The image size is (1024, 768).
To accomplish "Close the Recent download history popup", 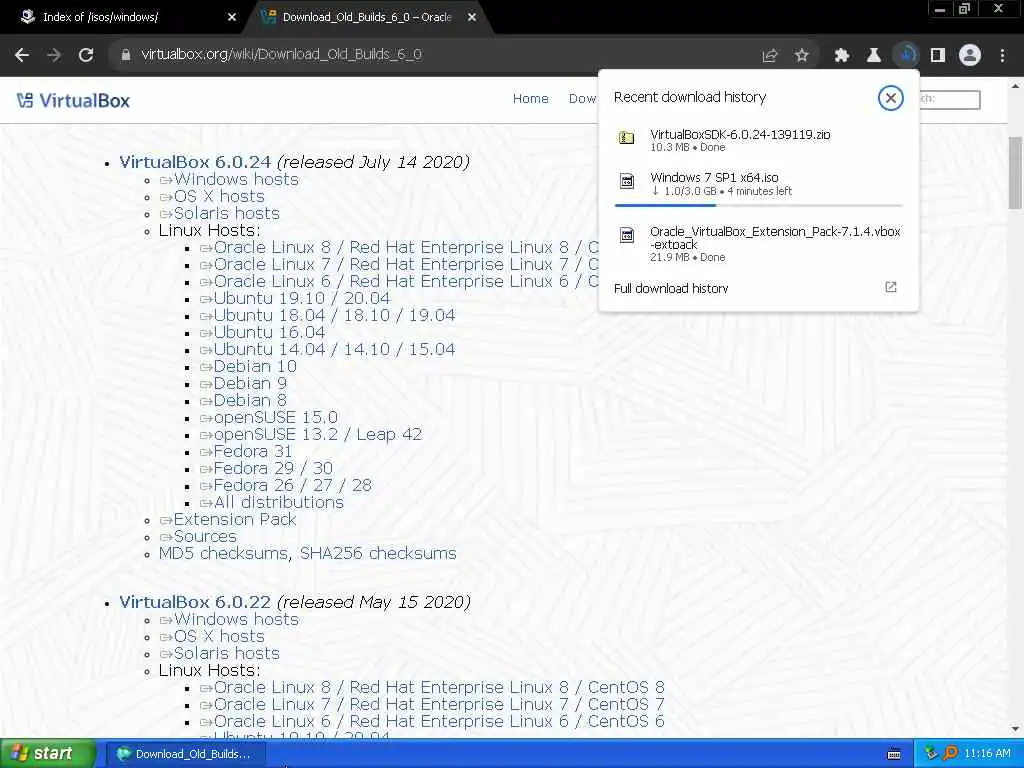I will [890, 98].
